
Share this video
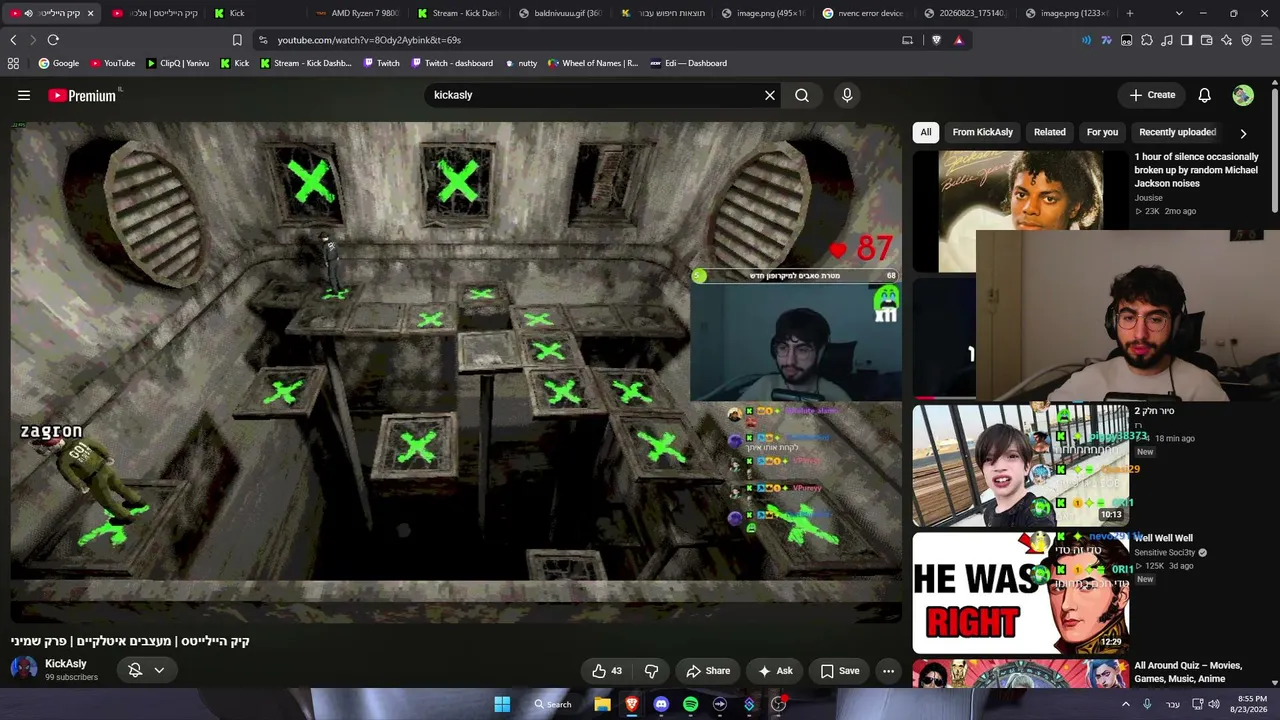pyautogui.click(x=708, y=671)
